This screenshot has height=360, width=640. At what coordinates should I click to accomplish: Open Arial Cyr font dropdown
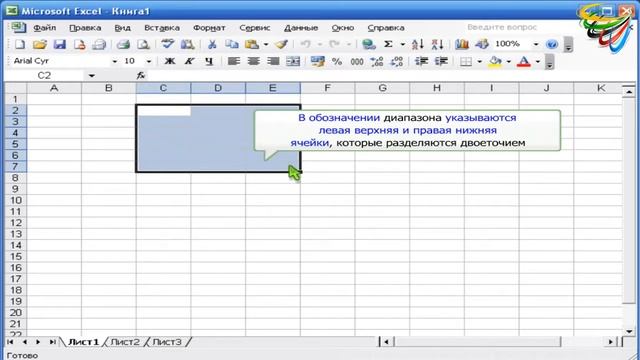click(x=115, y=62)
